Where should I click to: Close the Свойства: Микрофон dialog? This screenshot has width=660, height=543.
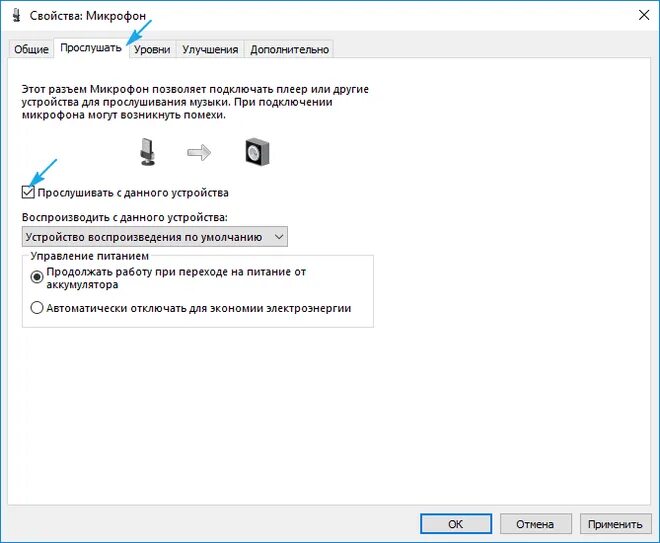[644, 16]
